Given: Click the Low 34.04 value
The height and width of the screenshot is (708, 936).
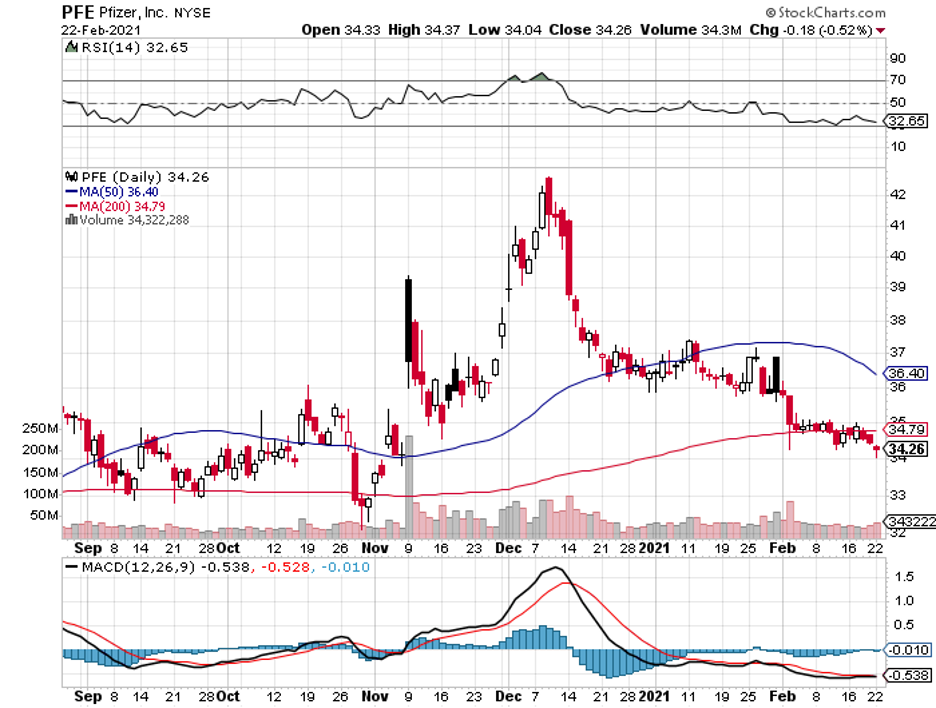Looking at the screenshot, I should click(x=505, y=30).
